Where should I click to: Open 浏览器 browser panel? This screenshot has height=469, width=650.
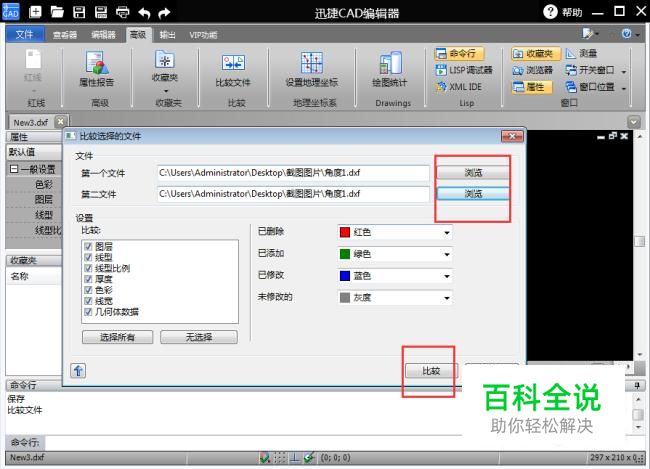[x=533, y=70]
